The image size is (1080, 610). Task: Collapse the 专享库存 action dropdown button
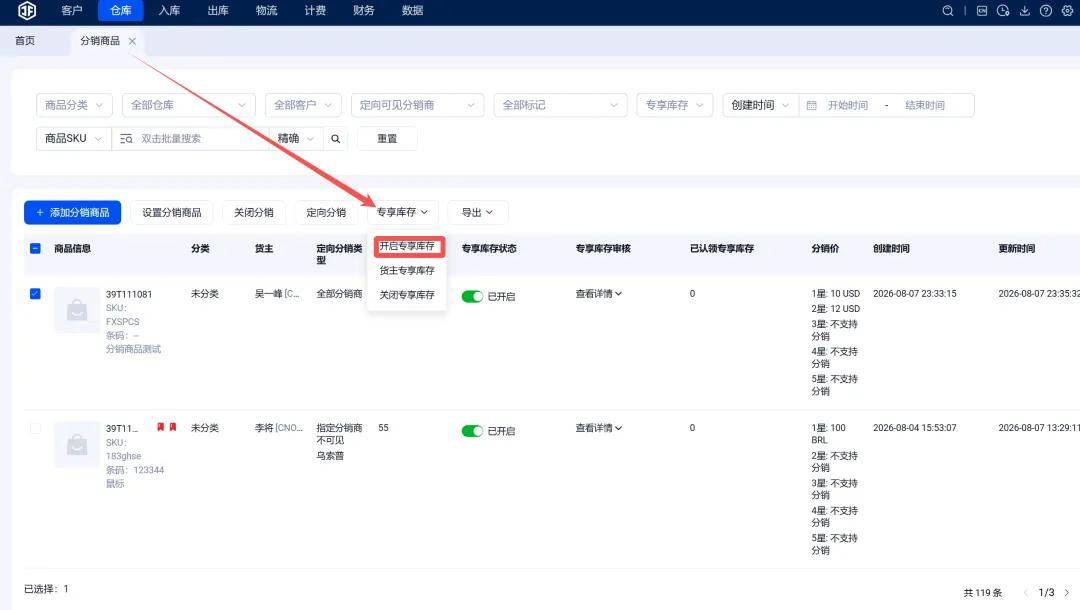(x=402, y=212)
